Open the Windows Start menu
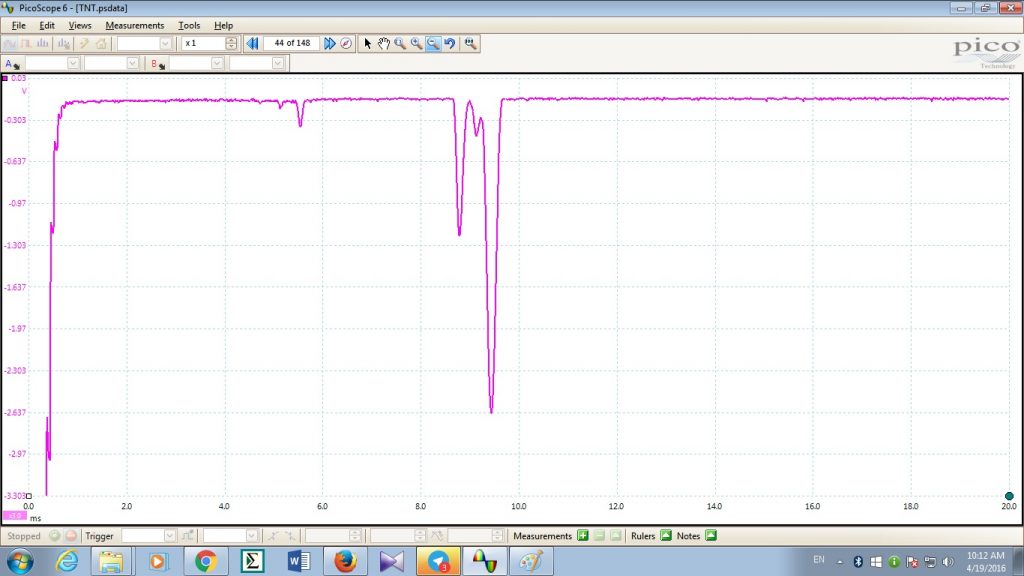The height and width of the screenshot is (576, 1024). tap(20, 561)
